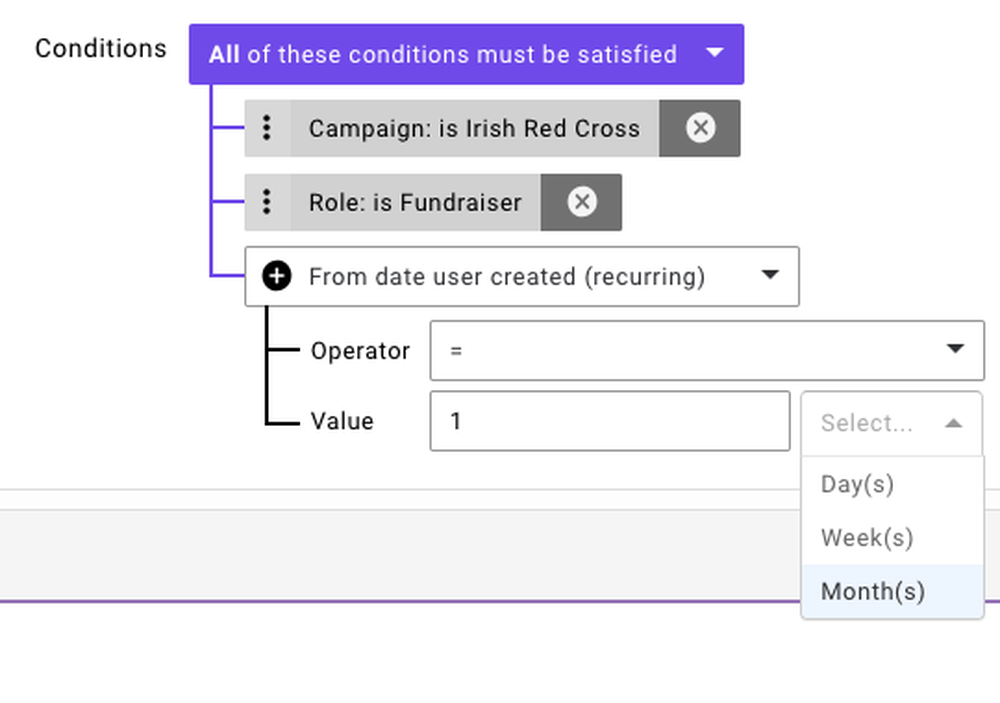The width and height of the screenshot is (1000, 703).
Task: Expand the Operator dropdown using its arrow
Action: click(x=955, y=349)
